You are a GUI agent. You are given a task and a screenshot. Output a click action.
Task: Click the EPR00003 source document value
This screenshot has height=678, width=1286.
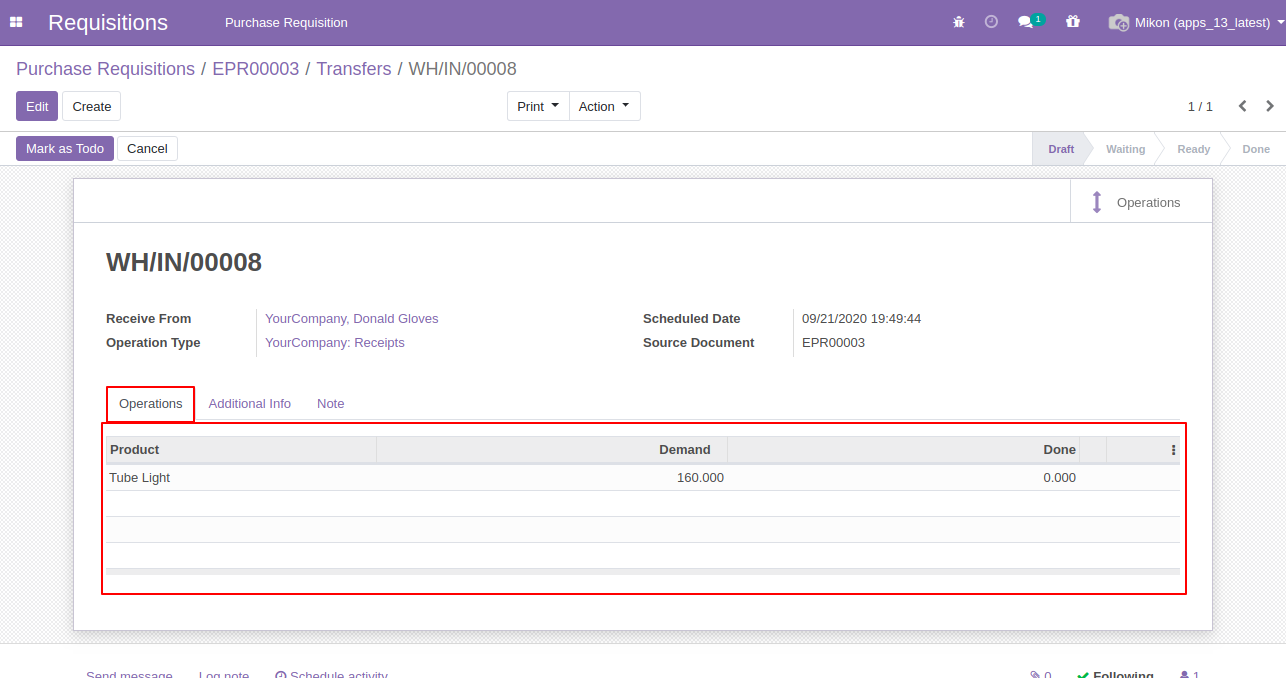pos(833,343)
